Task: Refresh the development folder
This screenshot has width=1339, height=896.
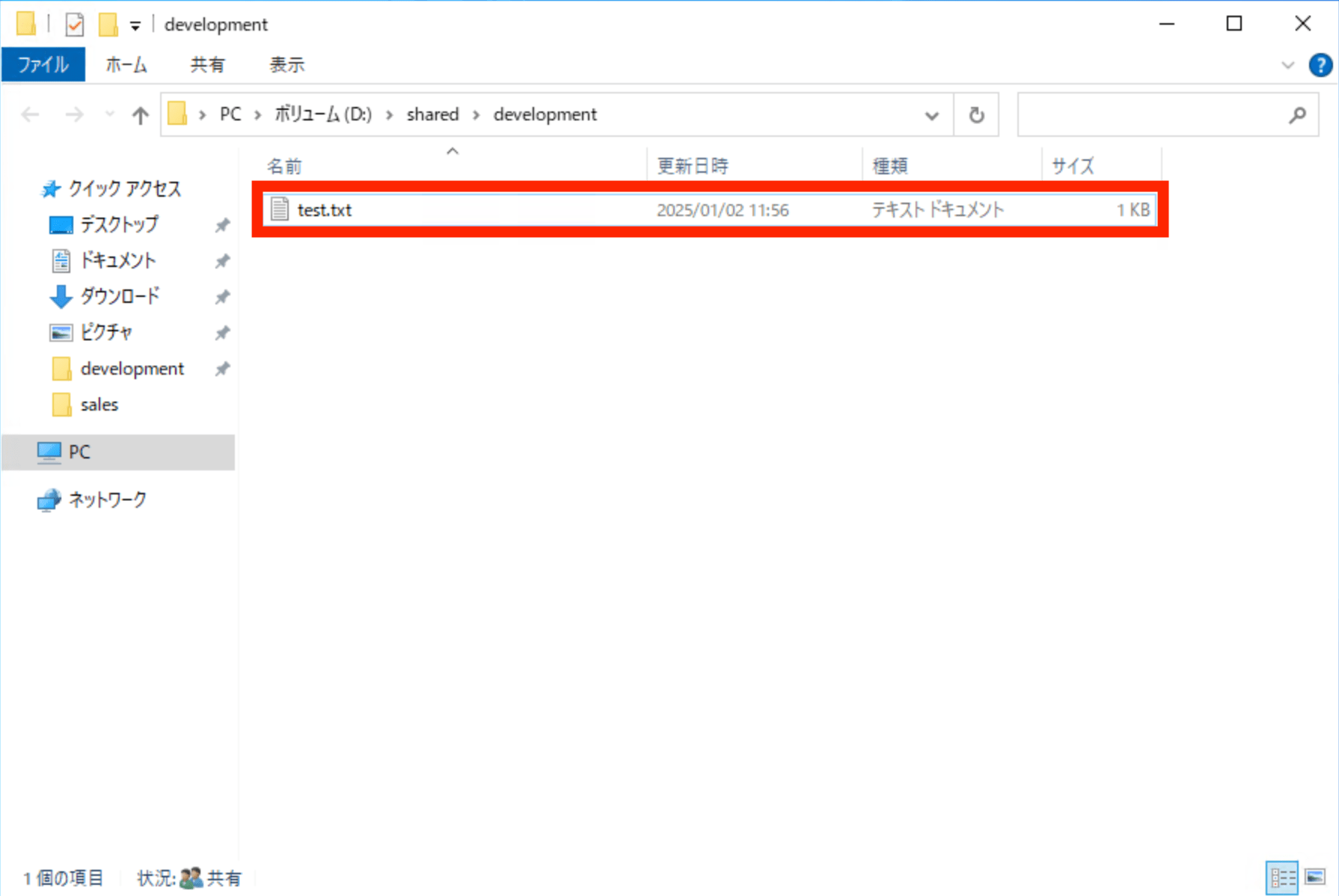Action: coord(976,115)
